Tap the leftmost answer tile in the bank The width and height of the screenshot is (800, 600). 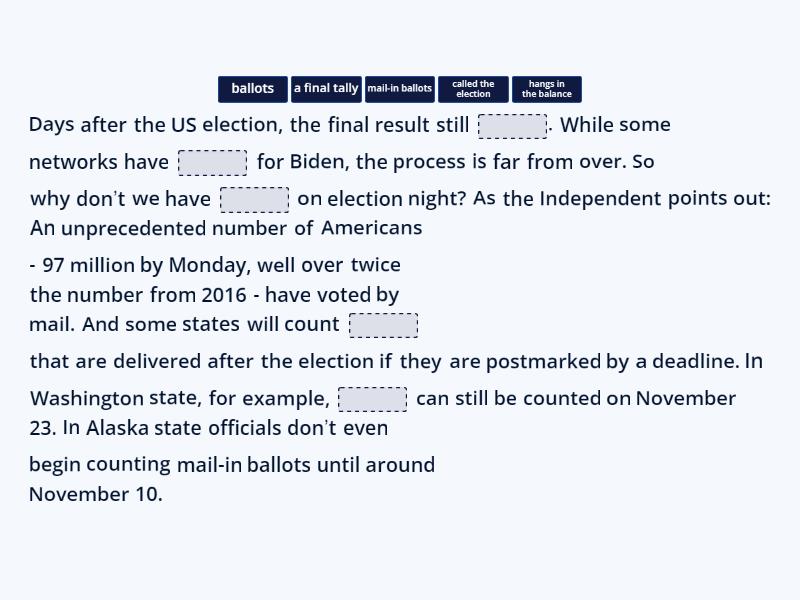(252, 89)
